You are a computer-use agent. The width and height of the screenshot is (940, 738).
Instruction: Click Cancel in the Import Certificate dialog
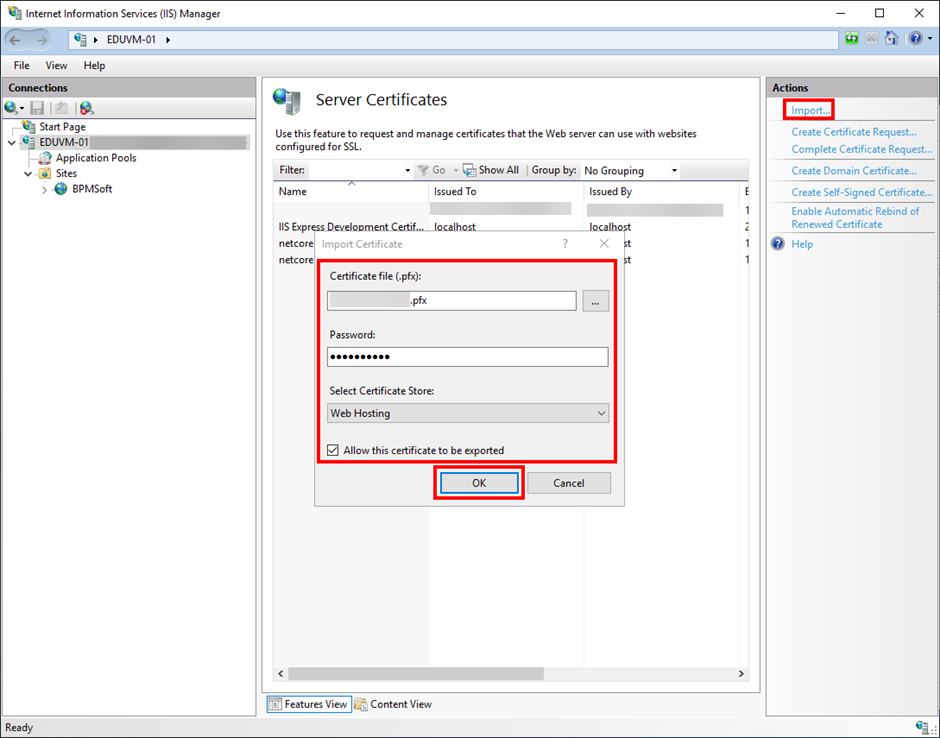(x=569, y=483)
